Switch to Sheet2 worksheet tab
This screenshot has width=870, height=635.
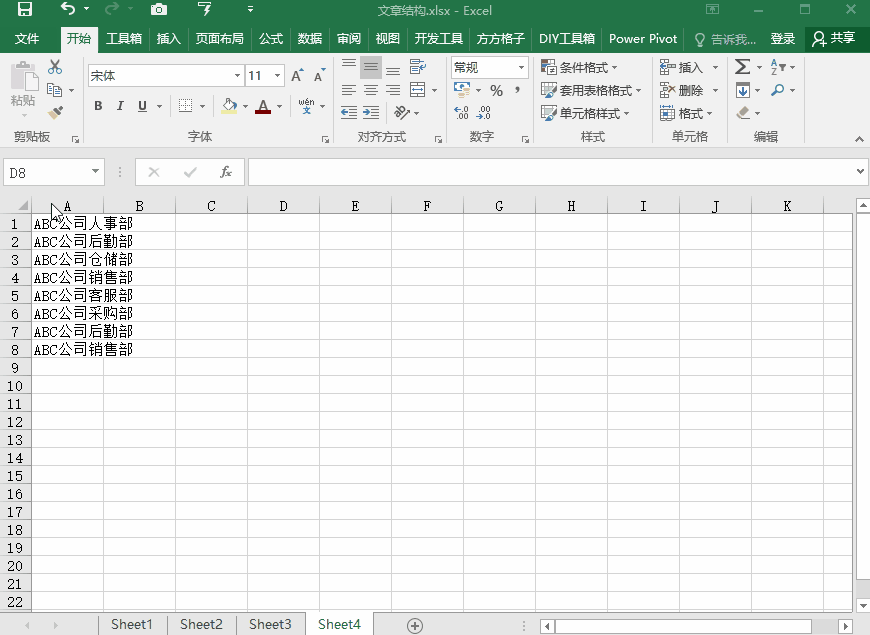(x=201, y=624)
